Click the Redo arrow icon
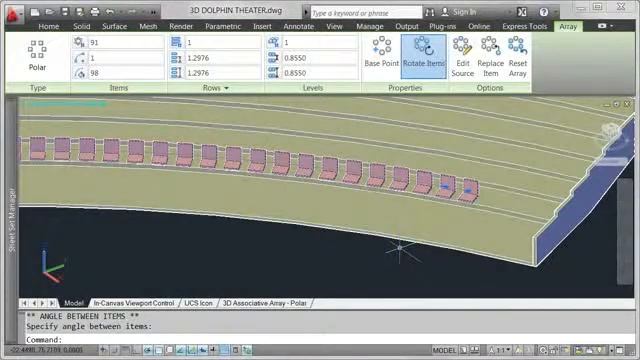The height and width of the screenshot is (360, 640). [131, 12]
